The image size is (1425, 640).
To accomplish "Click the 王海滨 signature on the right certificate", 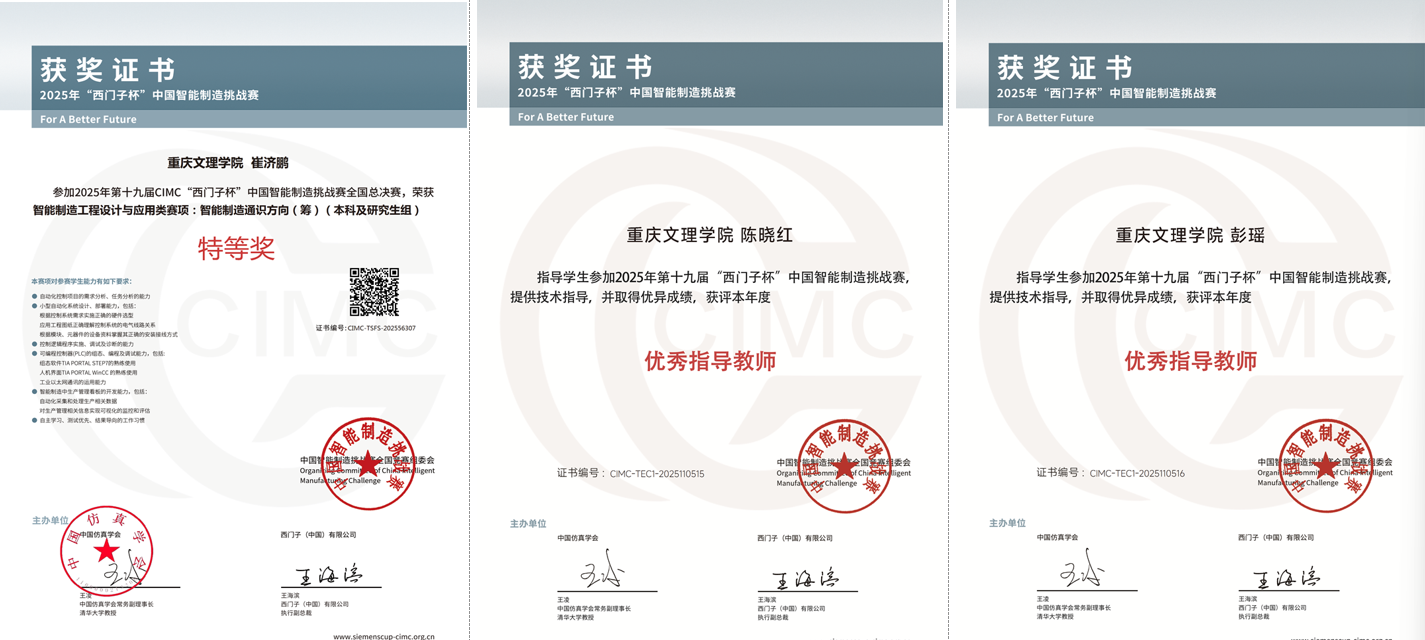I will (1280, 578).
